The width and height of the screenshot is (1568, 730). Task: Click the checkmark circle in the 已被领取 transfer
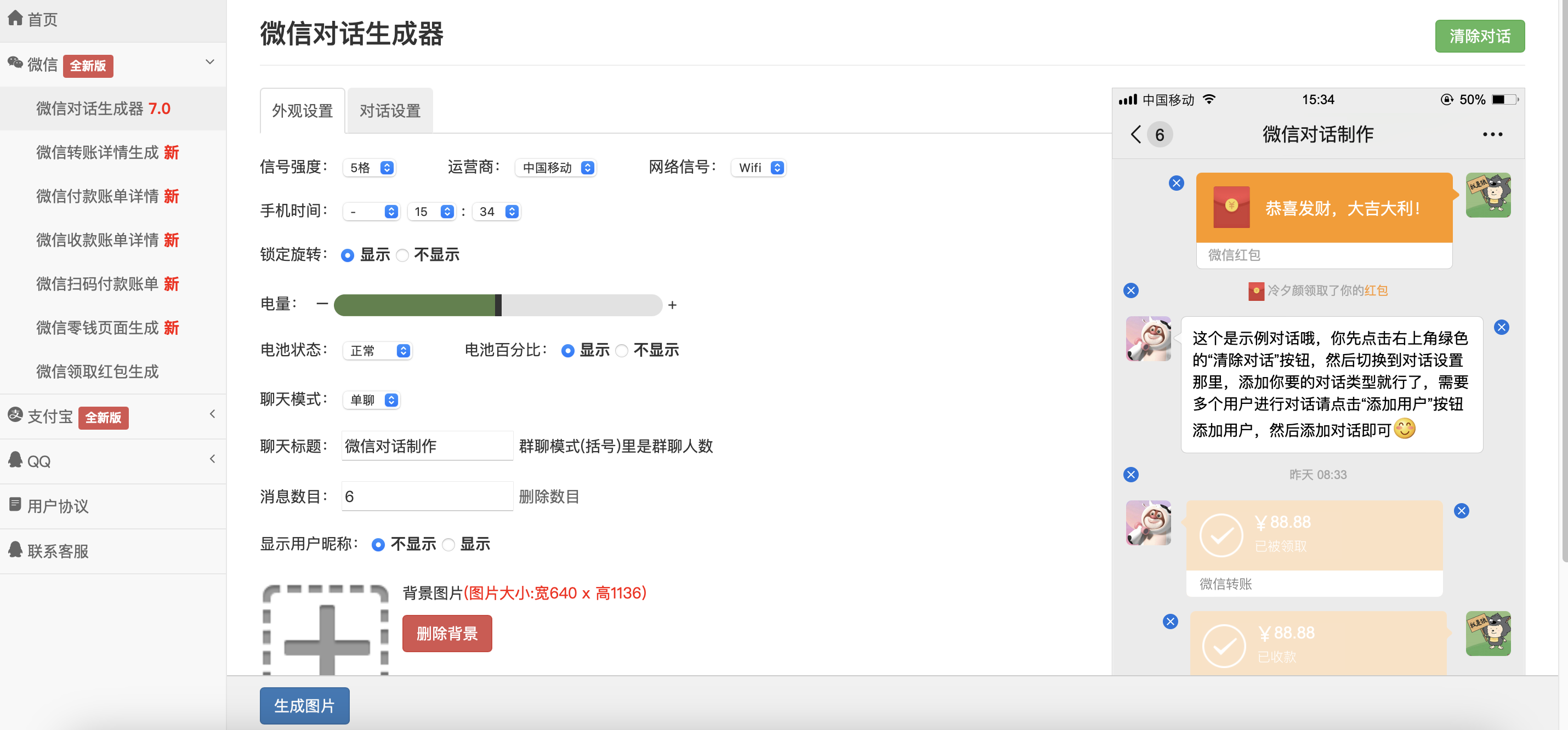click(1221, 535)
